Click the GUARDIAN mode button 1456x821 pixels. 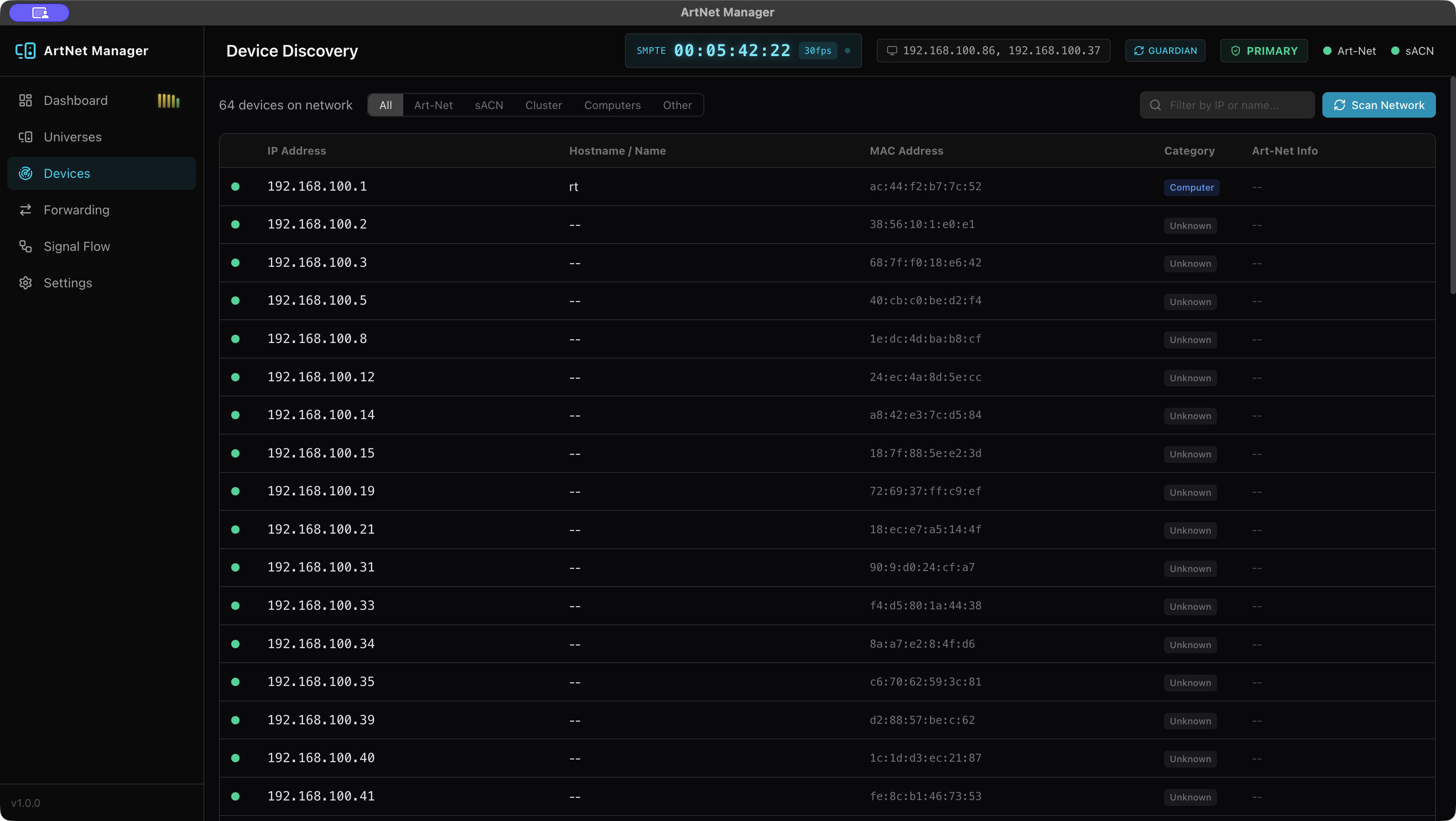[1165, 51]
